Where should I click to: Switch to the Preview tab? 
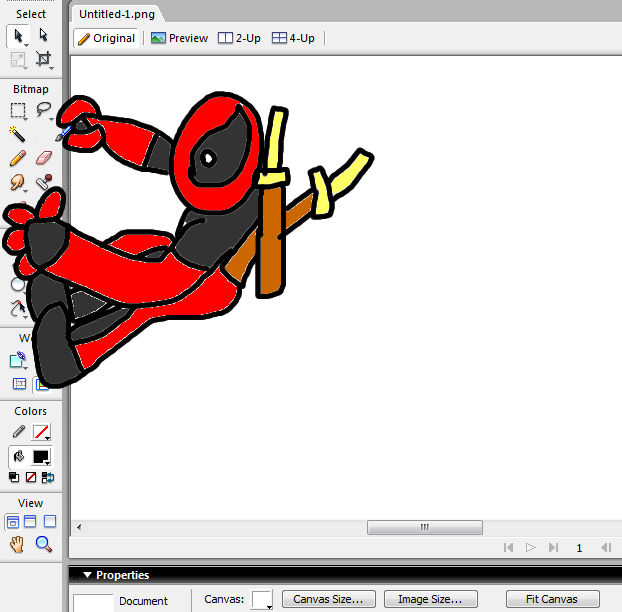[x=179, y=38]
